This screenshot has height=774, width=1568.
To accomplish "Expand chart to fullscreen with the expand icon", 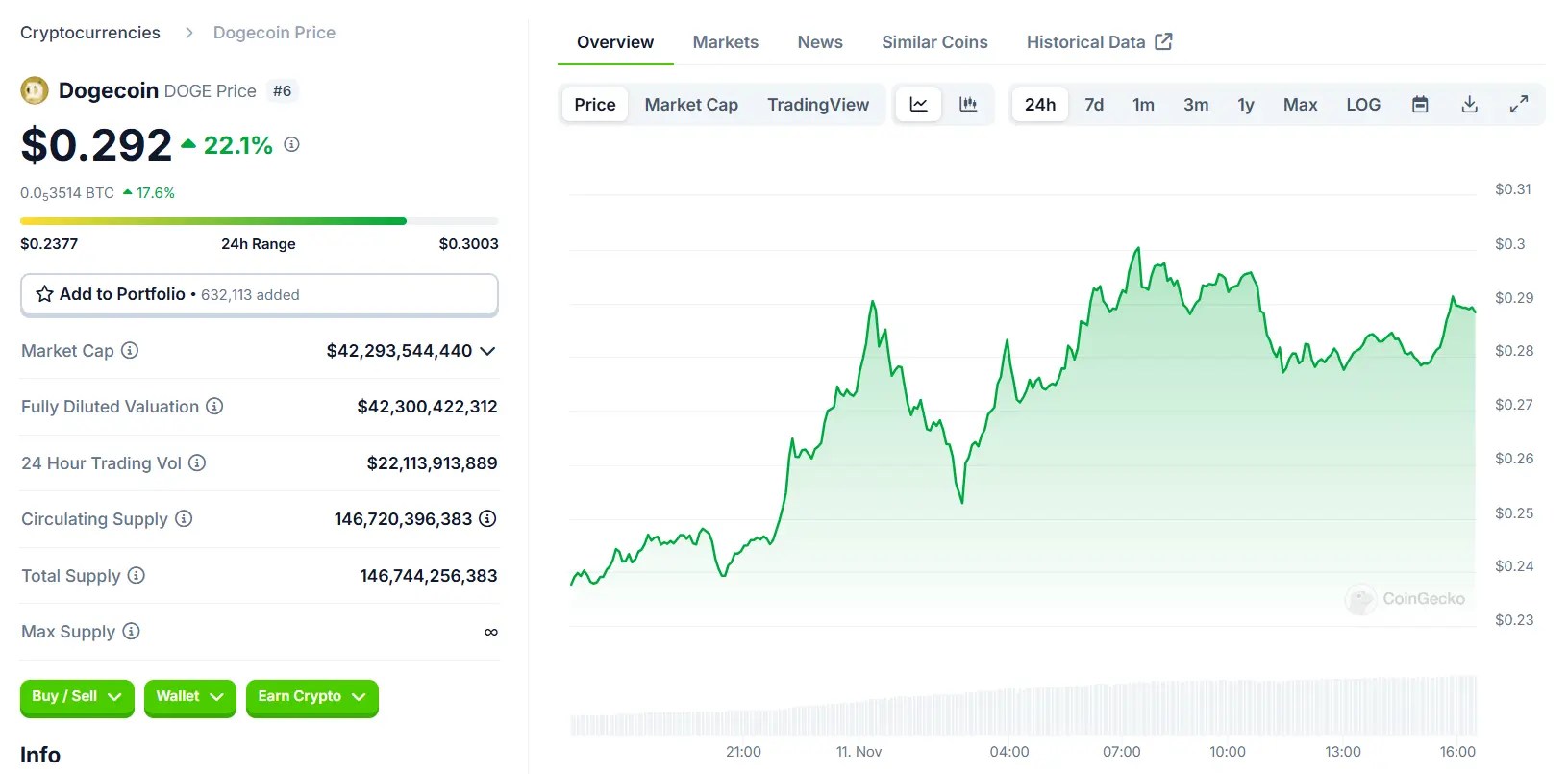I will pyautogui.click(x=1519, y=104).
